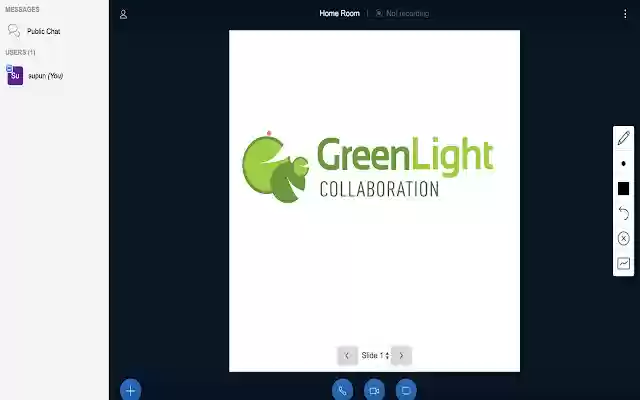Click the Home Room title

point(340,13)
